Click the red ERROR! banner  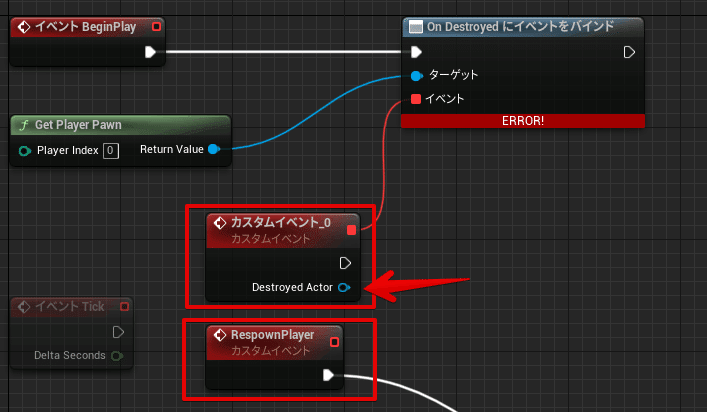click(523, 121)
